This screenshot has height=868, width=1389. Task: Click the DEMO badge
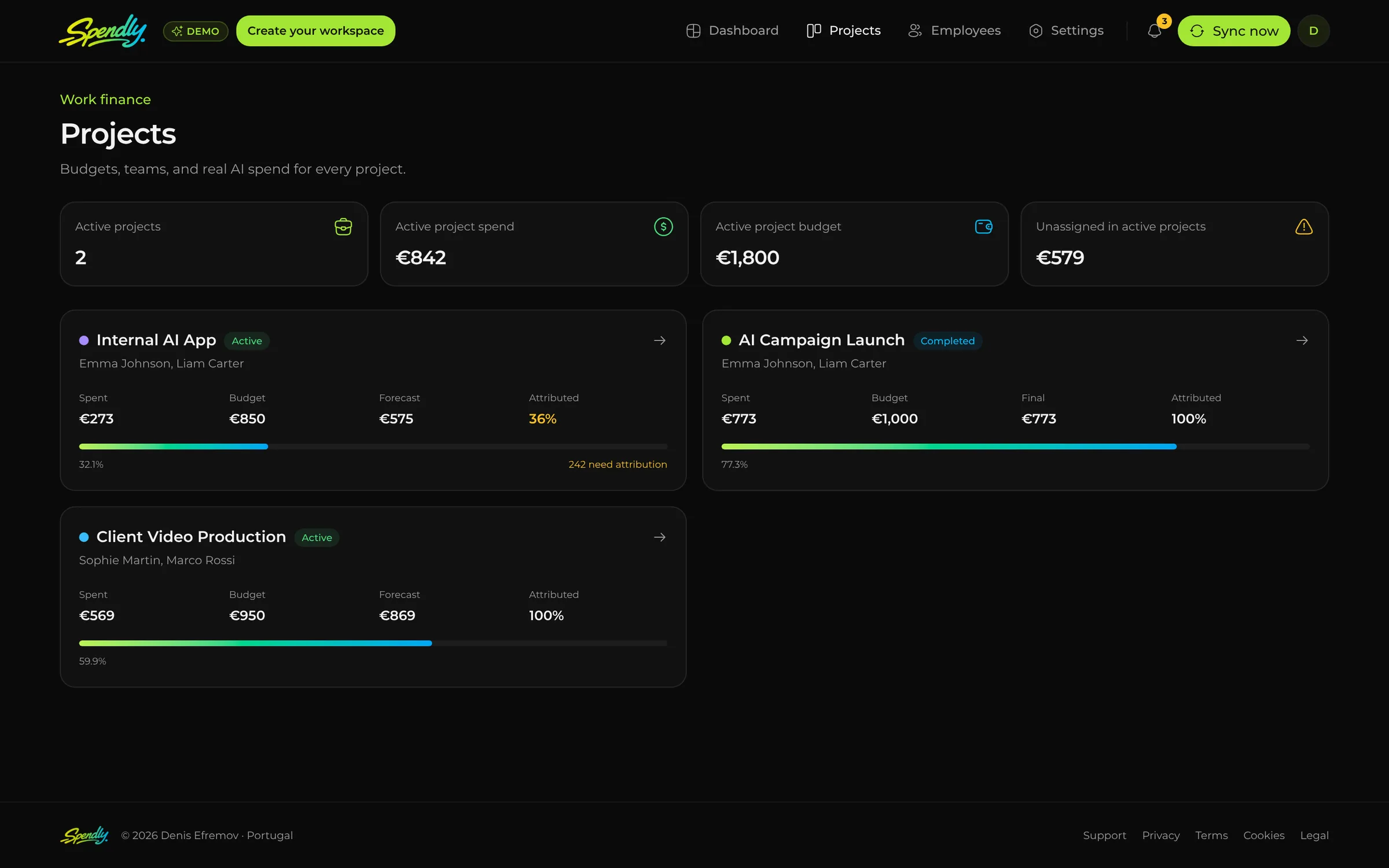click(x=196, y=31)
